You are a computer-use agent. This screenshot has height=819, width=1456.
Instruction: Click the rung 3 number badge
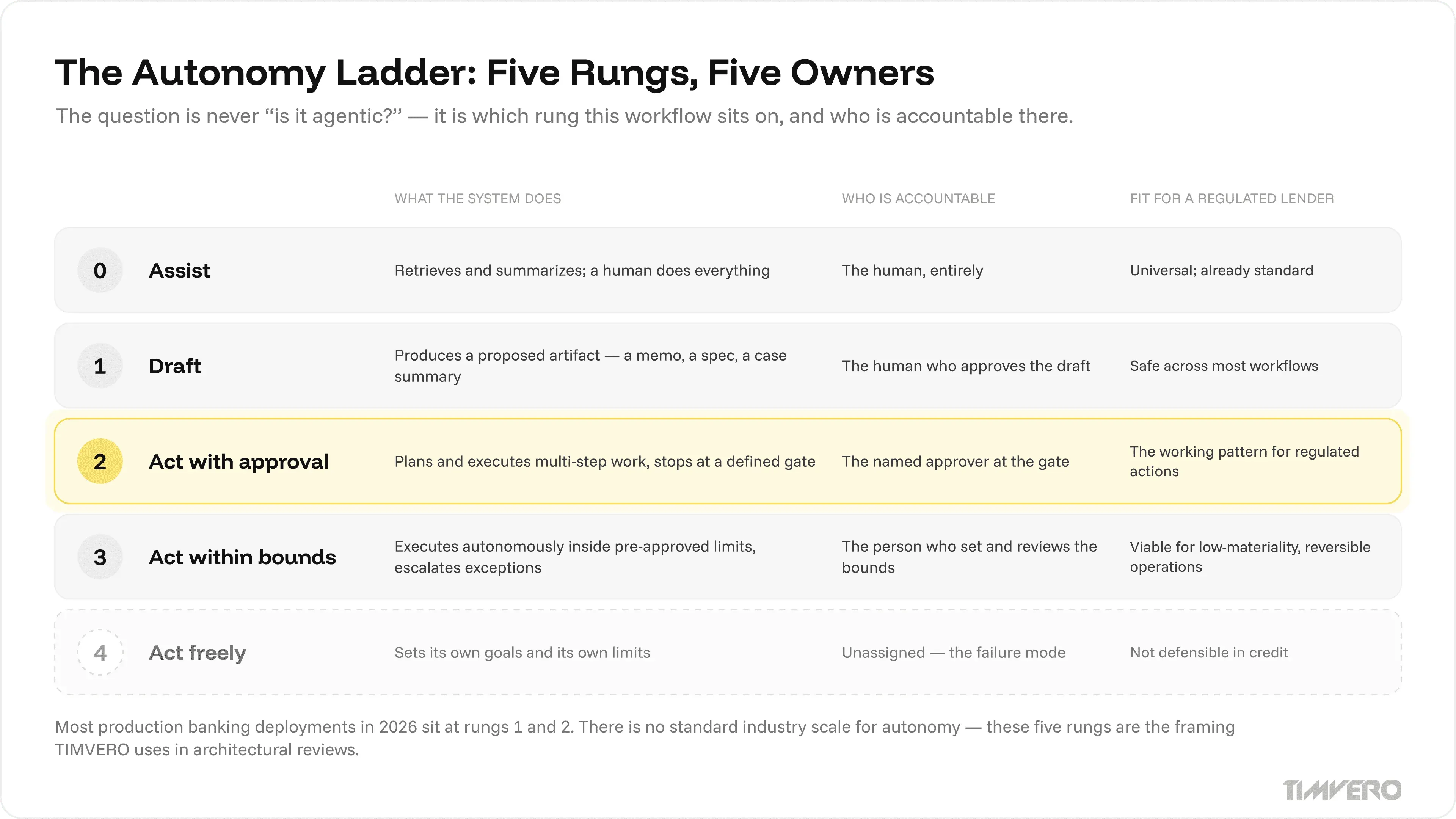(100, 557)
